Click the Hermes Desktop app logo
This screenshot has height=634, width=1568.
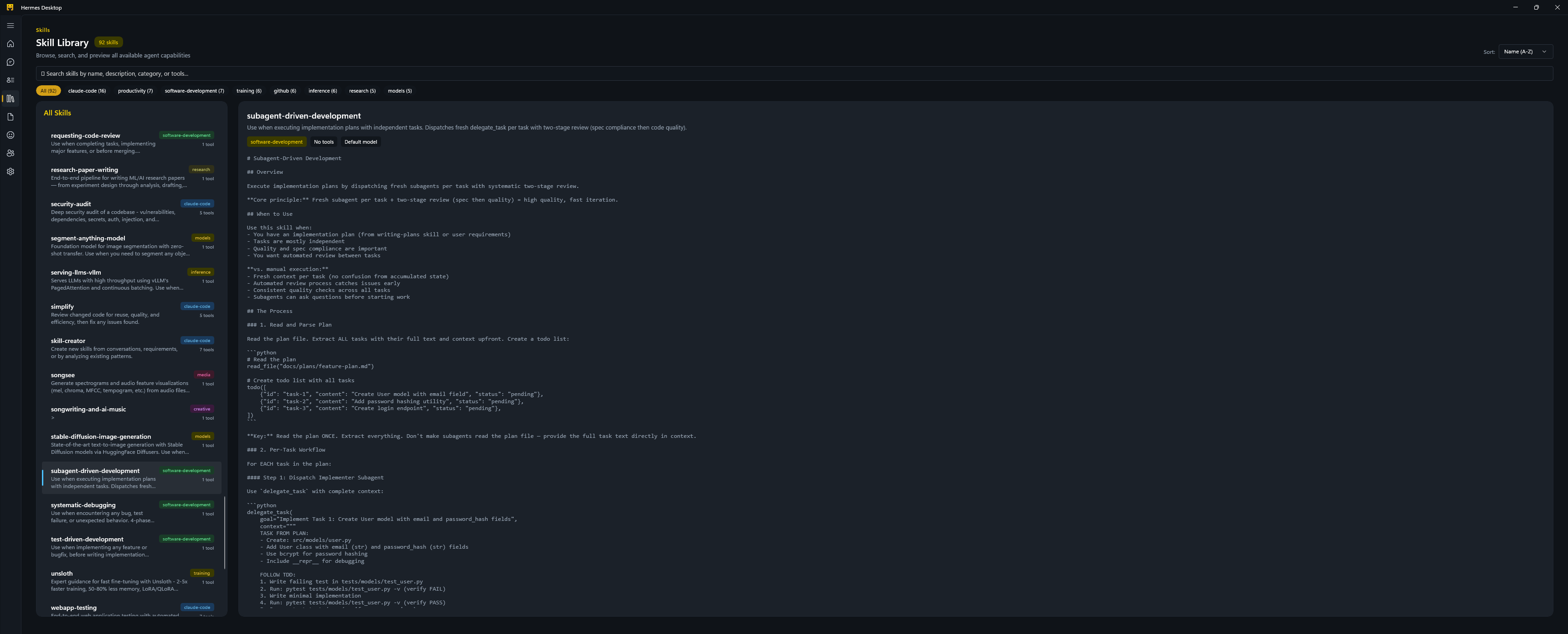pos(10,7)
